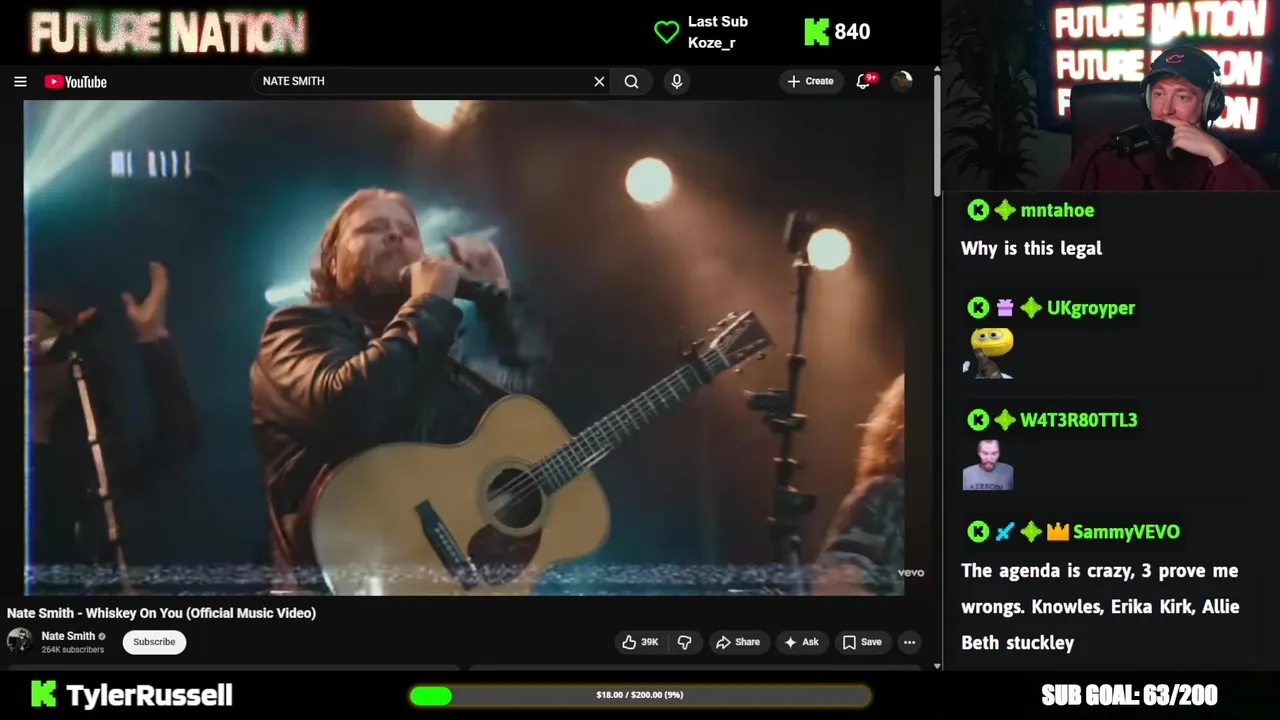
Task: Click the streamer webcam feed
Action: click(x=1111, y=95)
